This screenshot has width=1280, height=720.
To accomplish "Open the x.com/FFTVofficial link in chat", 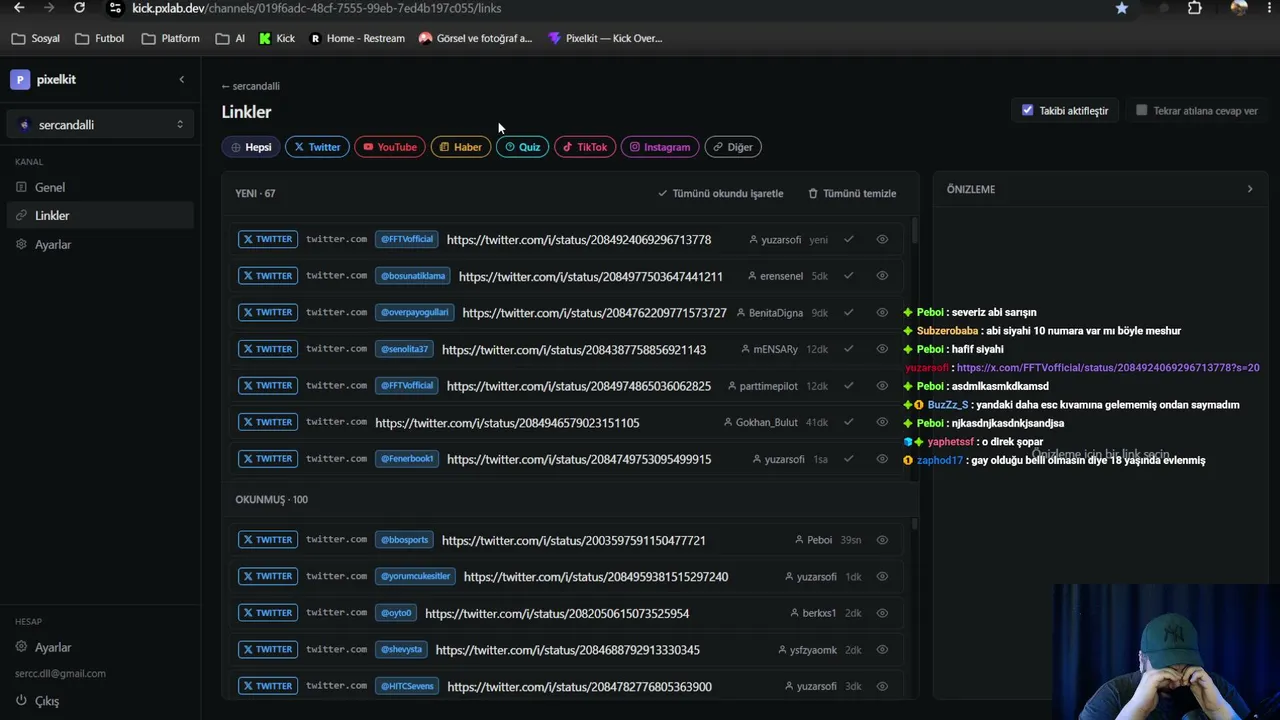I will (x=1108, y=368).
